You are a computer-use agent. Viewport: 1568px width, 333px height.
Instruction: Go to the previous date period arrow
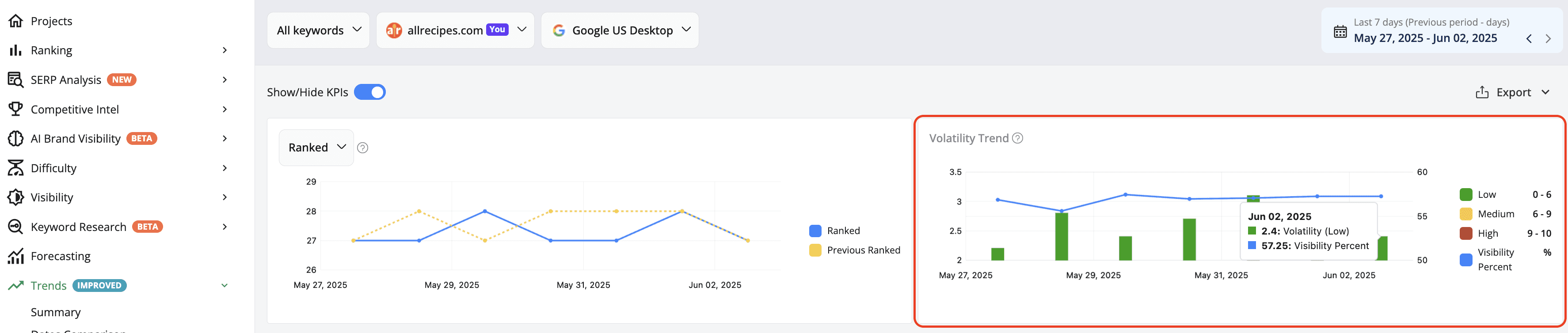pyautogui.click(x=1528, y=38)
